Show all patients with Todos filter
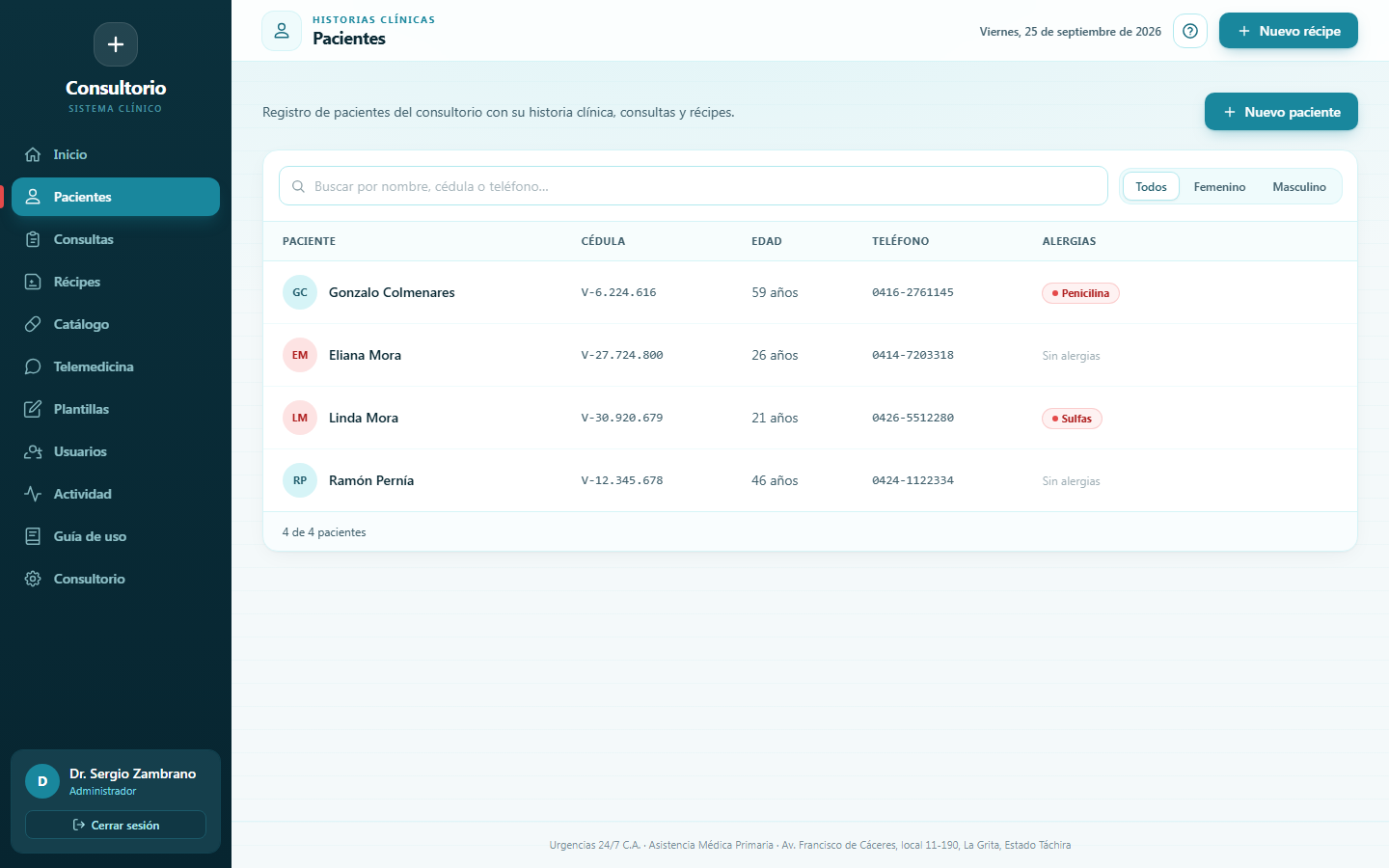Image resolution: width=1389 pixels, height=868 pixels. coord(1151,186)
